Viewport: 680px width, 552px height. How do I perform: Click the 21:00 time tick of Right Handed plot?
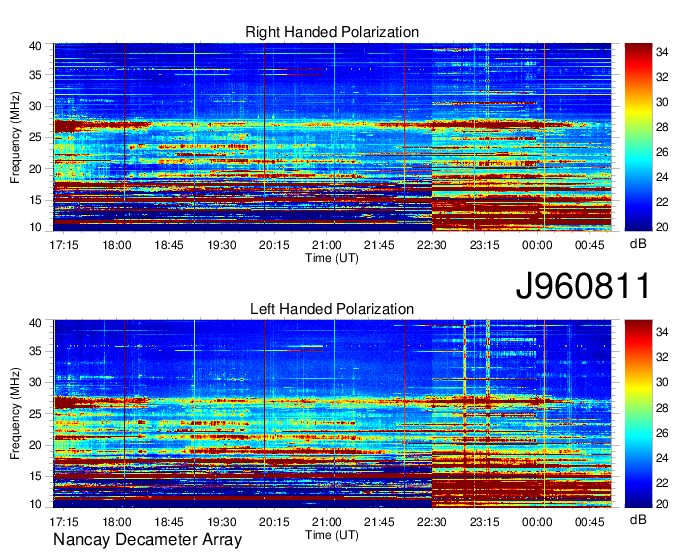tap(327, 245)
